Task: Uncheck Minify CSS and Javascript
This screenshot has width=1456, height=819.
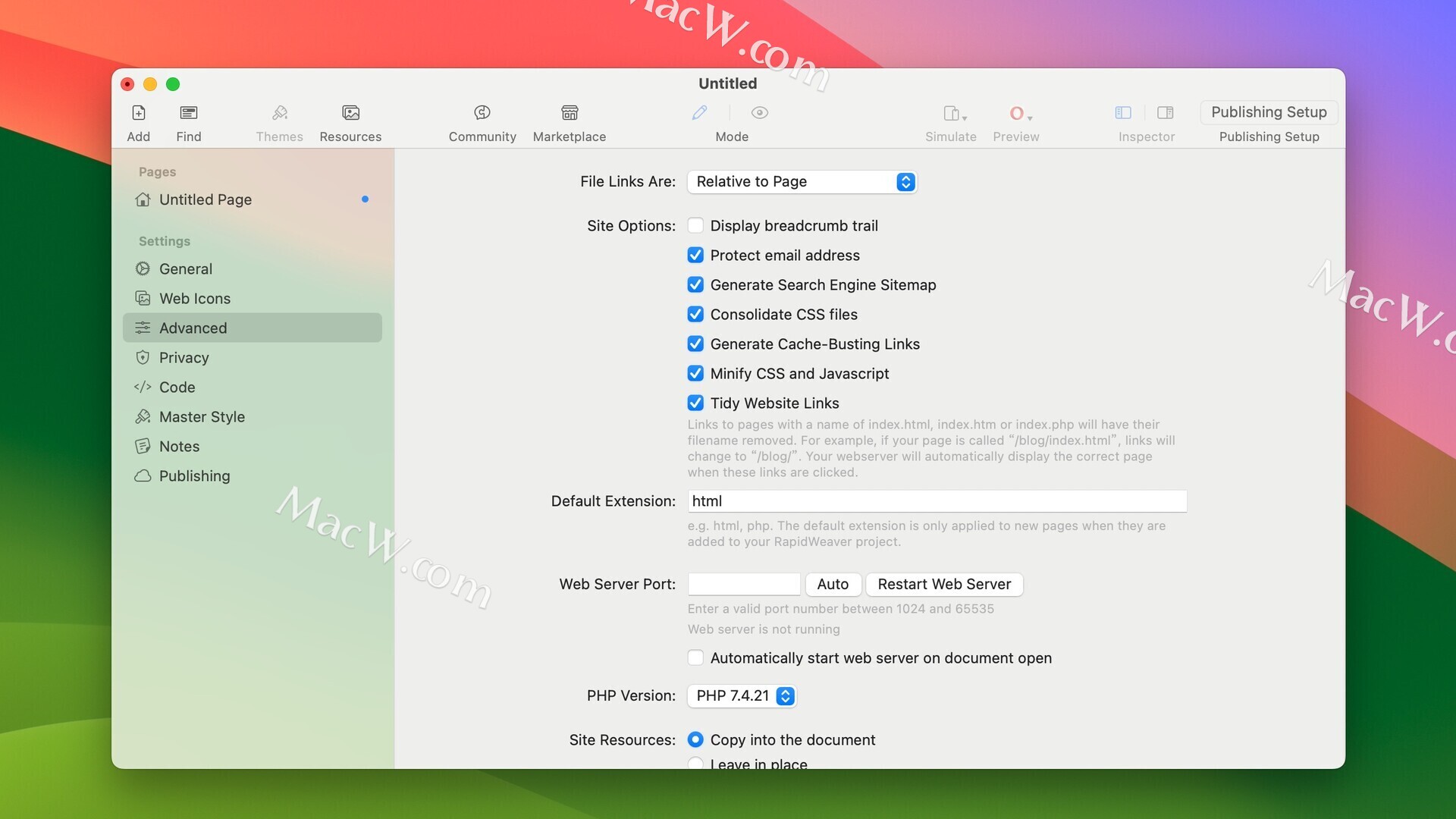Action: [x=695, y=373]
